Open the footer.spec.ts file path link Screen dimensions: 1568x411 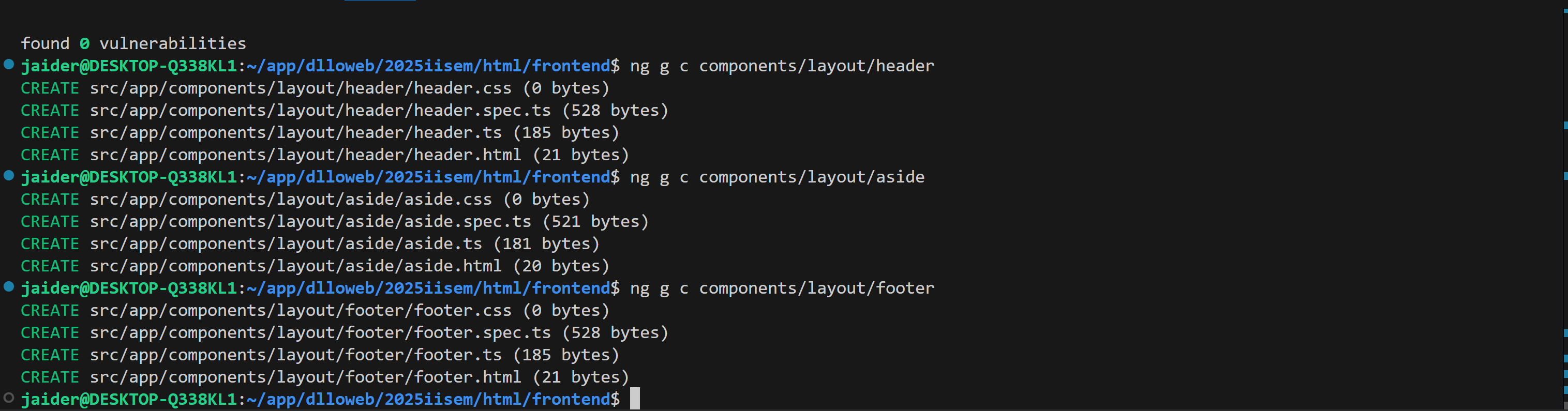(x=320, y=332)
